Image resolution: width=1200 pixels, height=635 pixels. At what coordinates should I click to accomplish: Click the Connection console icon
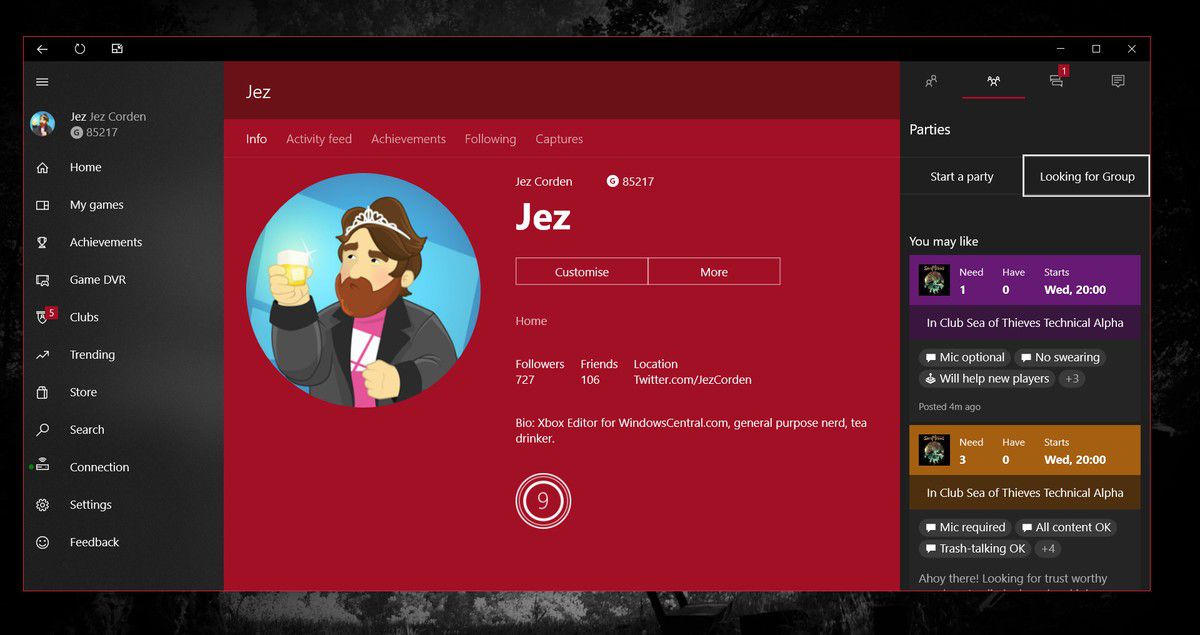click(x=42, y=467)
